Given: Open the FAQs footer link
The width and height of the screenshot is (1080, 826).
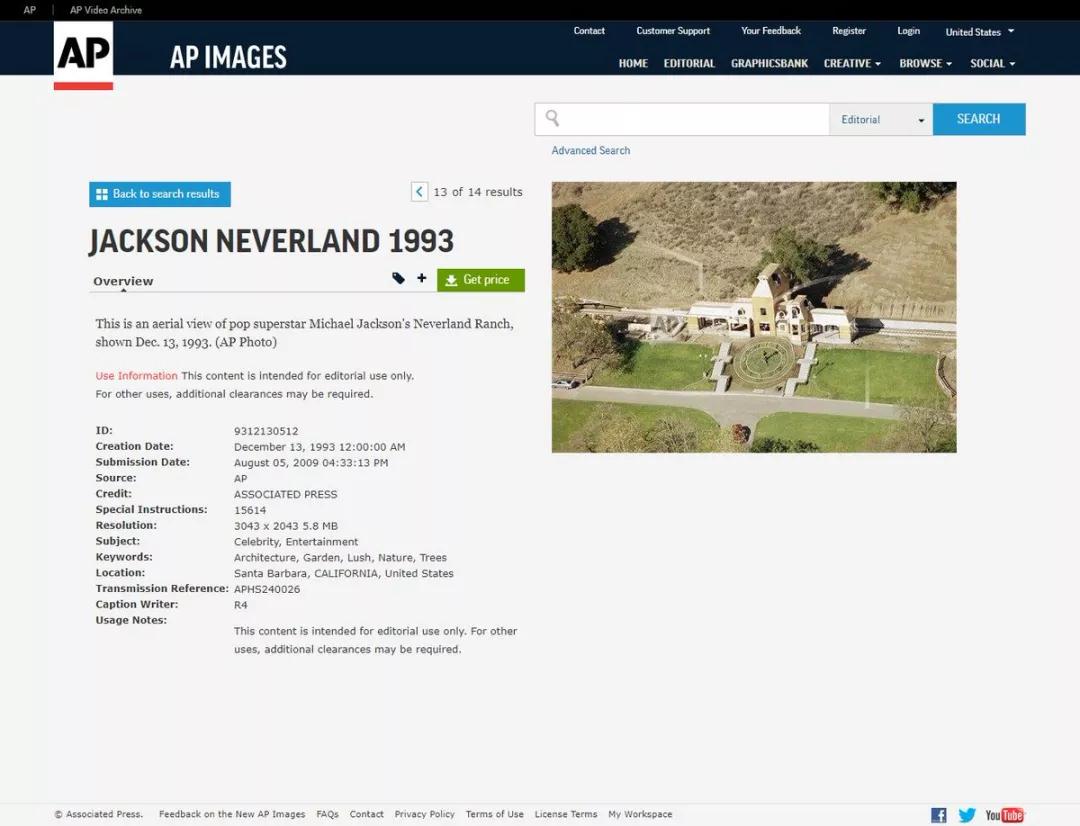Looking at the screenshot, I should coord(327,814).
